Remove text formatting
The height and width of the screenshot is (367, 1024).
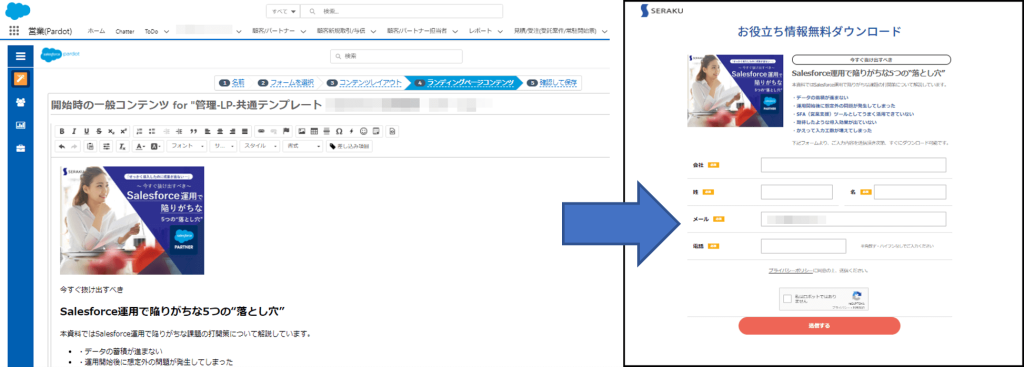pyautogui.click(x=122, y=146)
